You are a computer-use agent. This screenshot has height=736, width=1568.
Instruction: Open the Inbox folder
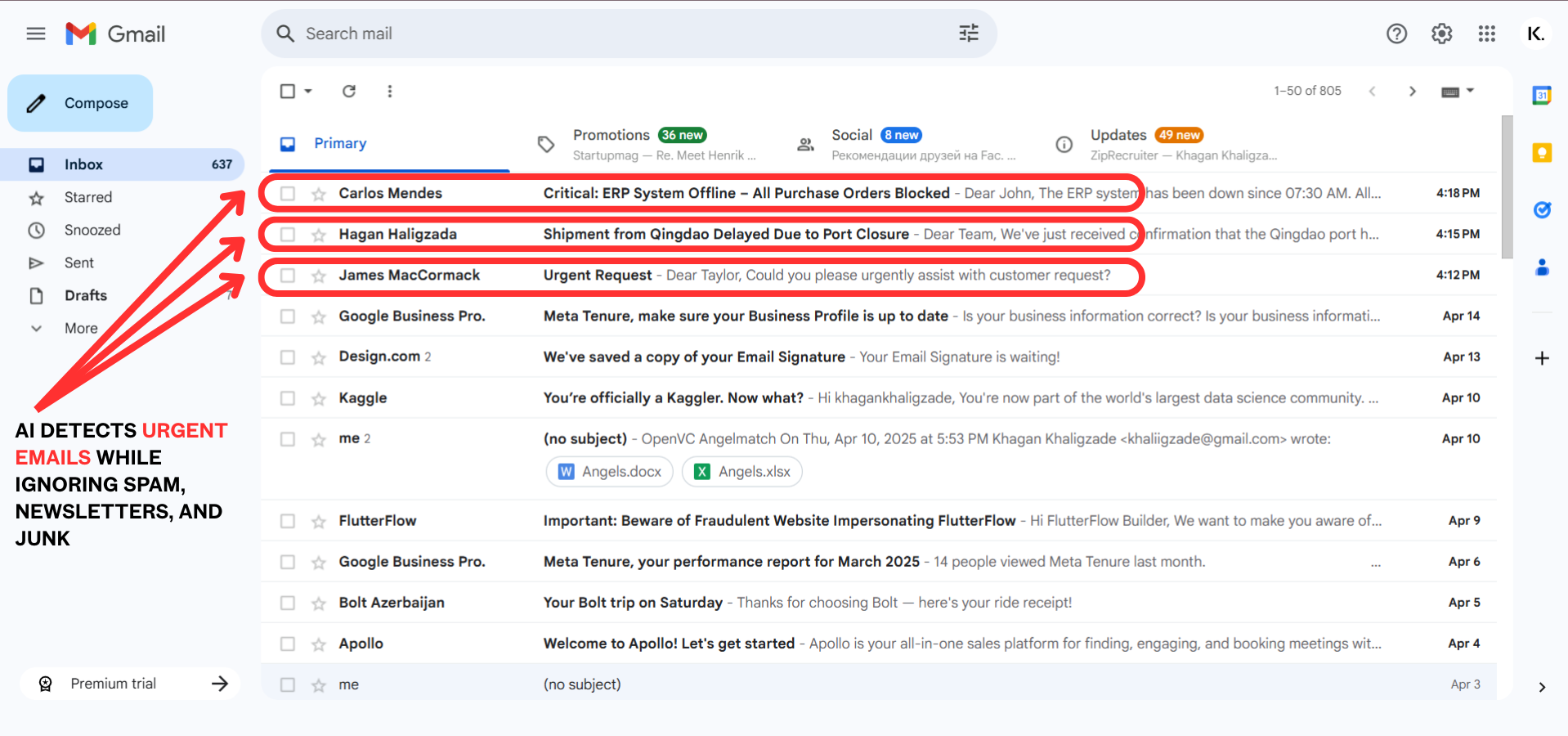123,164
